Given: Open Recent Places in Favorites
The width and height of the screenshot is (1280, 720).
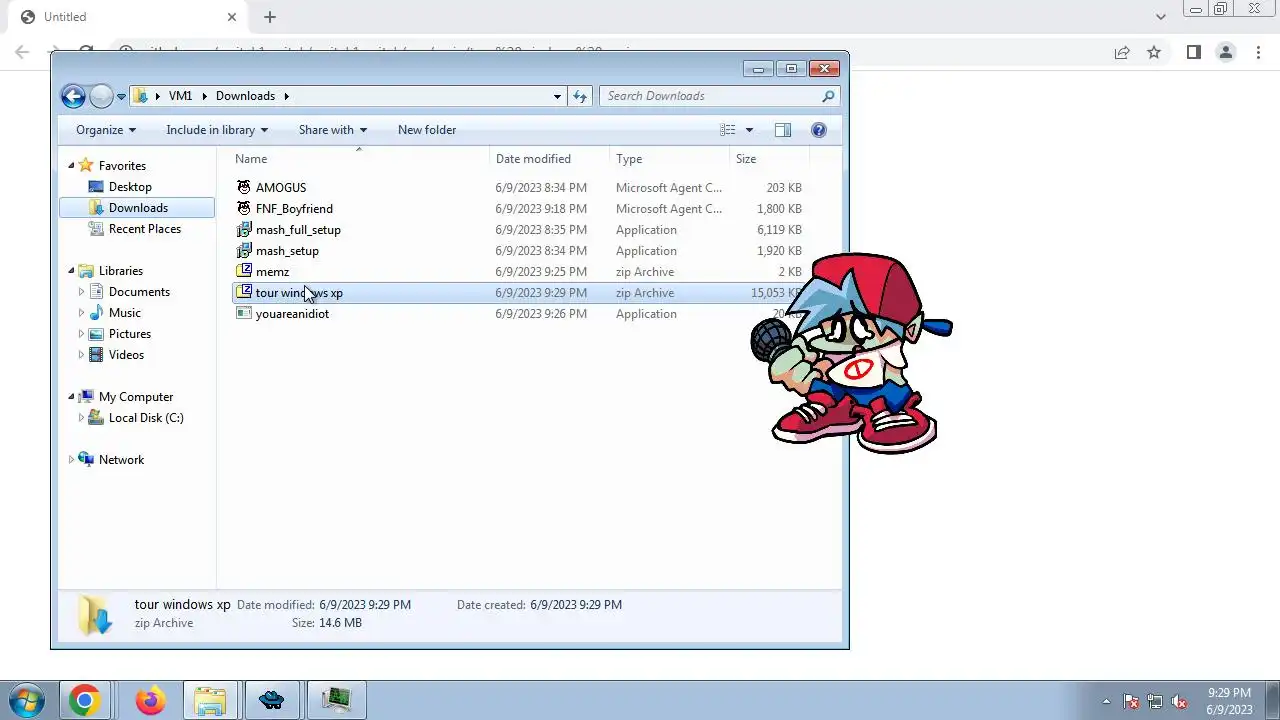Looking at the screenshot, I should click(x=144, y=229).
